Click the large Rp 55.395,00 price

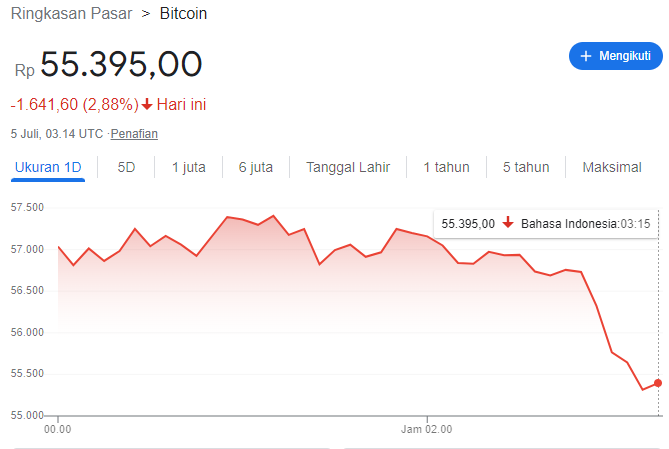coord(120,65)
